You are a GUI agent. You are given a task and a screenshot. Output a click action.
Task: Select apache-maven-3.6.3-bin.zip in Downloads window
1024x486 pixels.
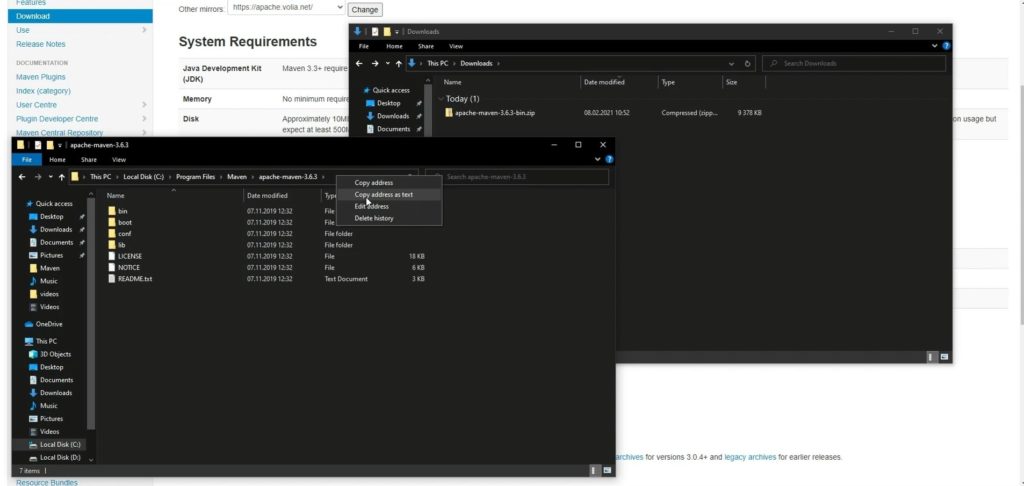tap(490, 112)
